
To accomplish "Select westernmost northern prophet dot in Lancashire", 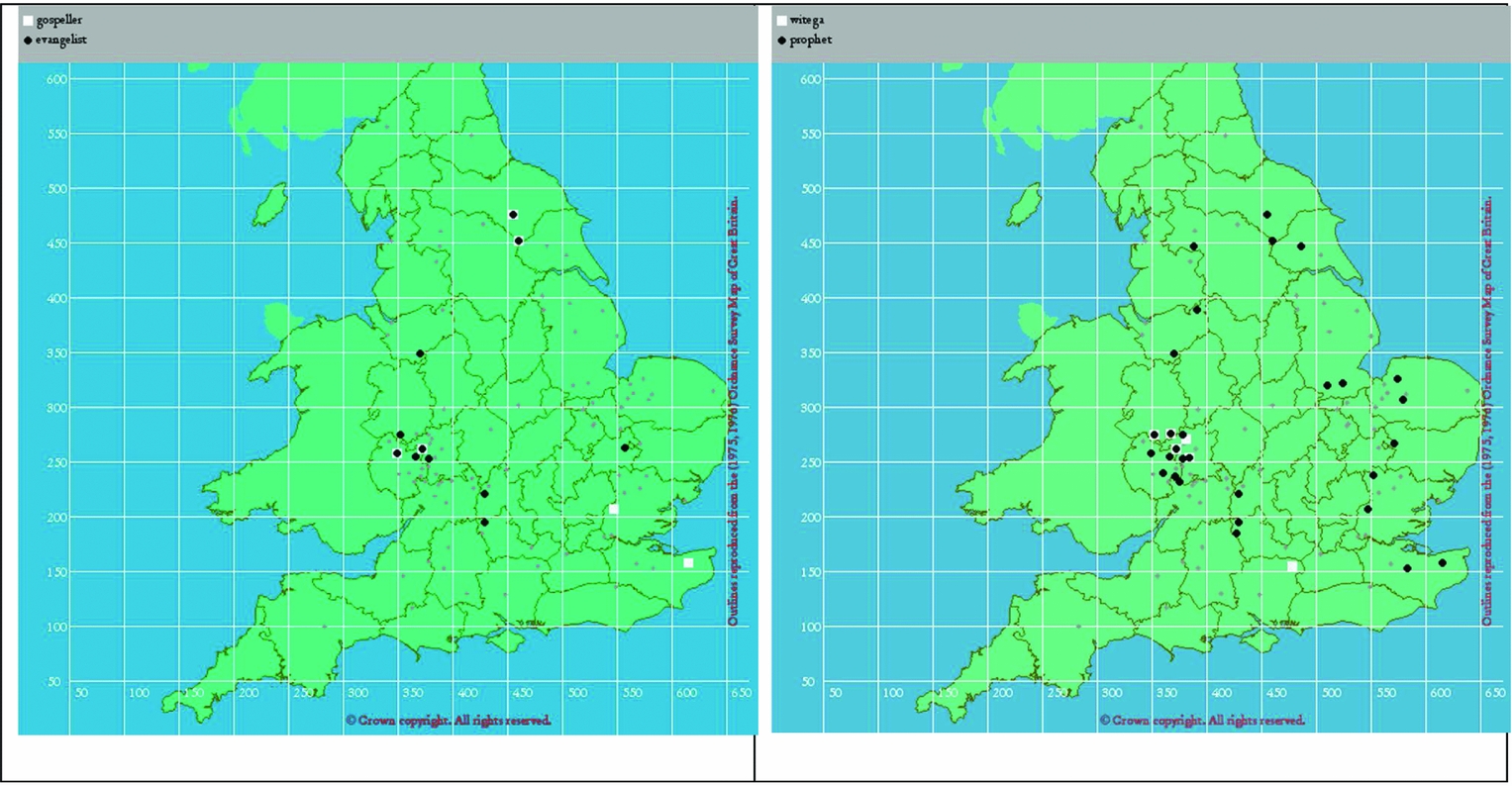I will 1194,246.
